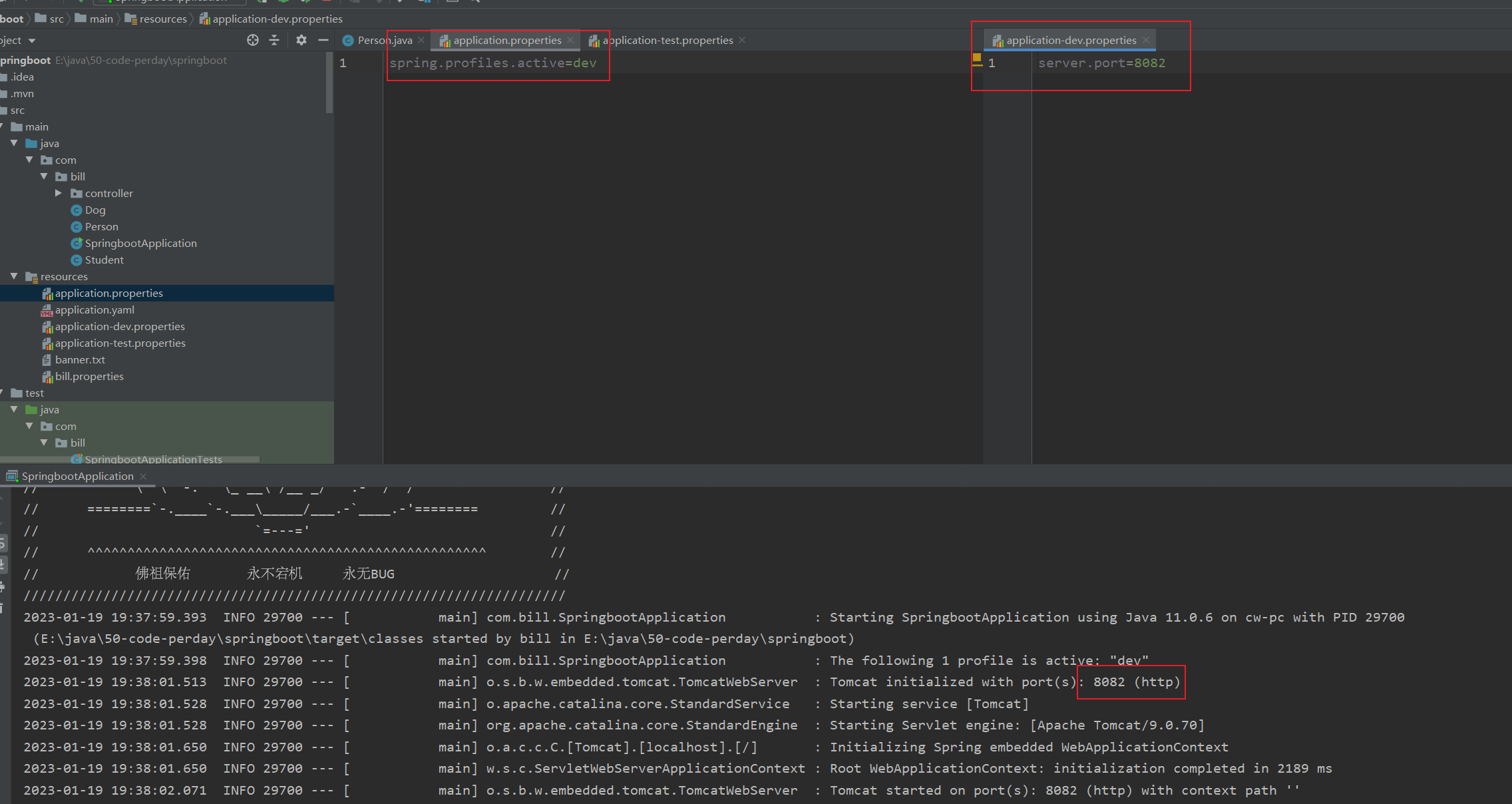The image size is (1512, 804).
Task: Open SpringbootApplication class in tree
Action: tap(140, 244)
